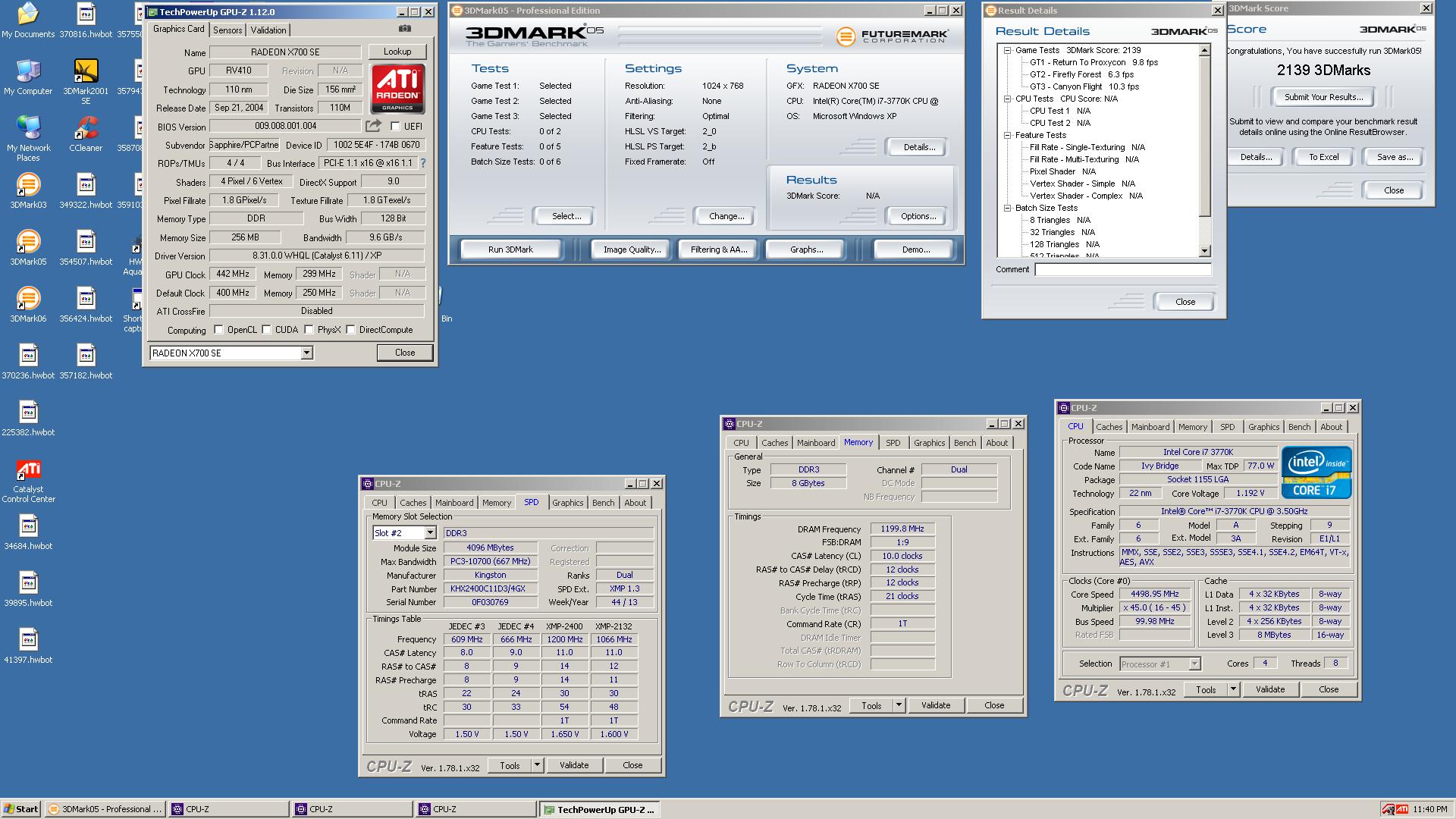Click GPU-Z BIOS export share icon
1456x819 pixels.
tap(373, 126)
